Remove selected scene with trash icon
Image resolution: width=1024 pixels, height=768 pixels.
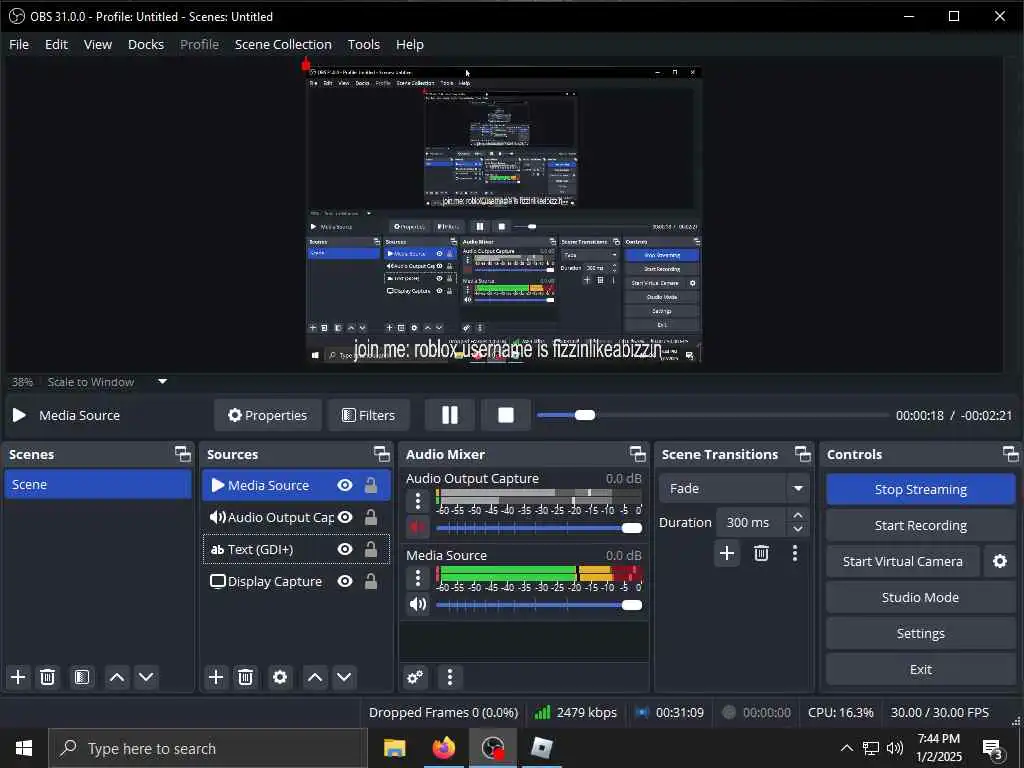(48, 677)
